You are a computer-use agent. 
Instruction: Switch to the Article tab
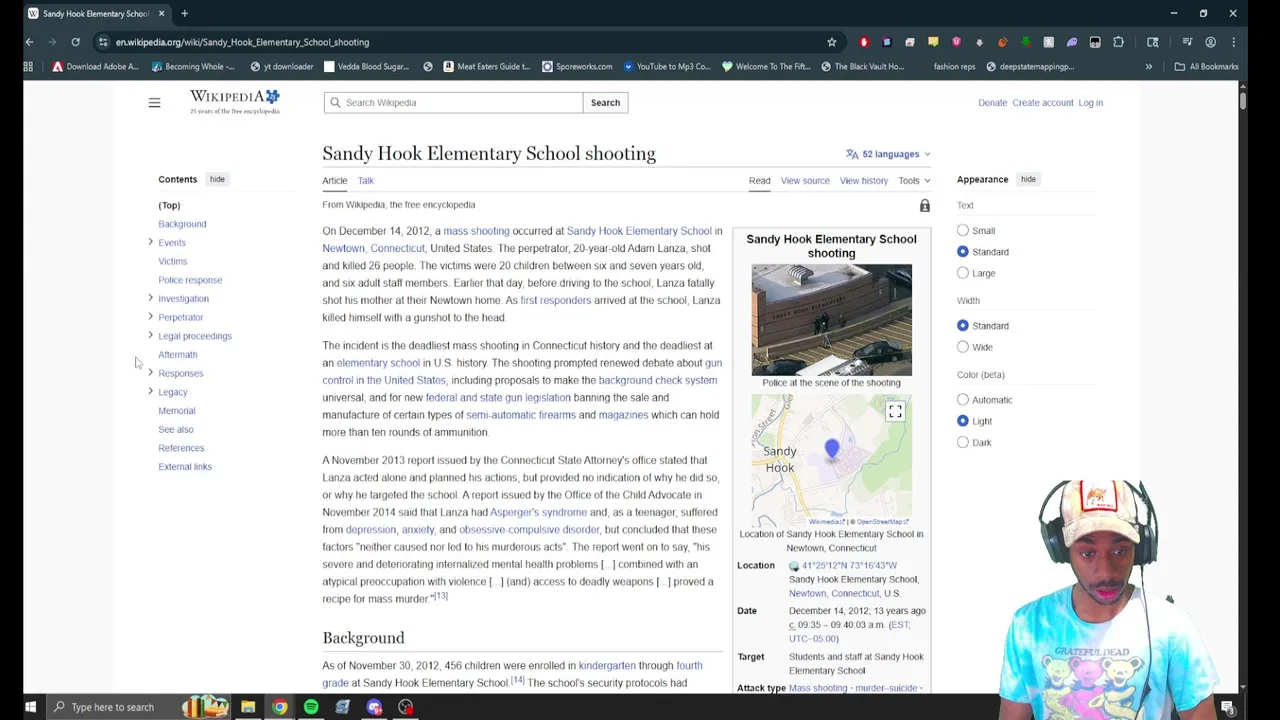tap(334, 181)
